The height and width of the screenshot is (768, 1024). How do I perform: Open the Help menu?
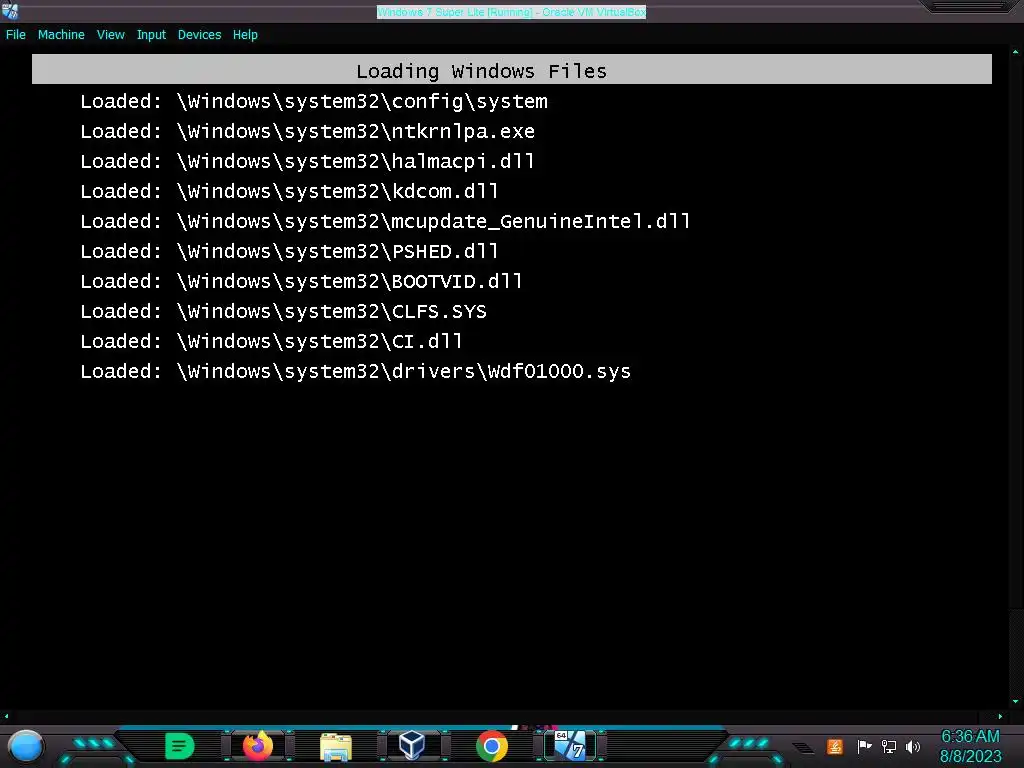click(x=245, y=35)
